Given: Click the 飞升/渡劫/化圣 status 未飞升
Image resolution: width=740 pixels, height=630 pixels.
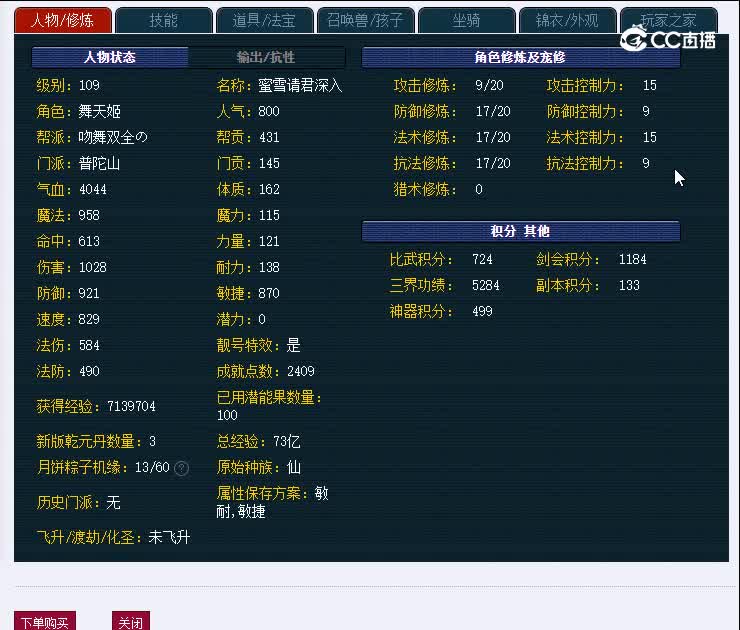Looking at the screenshot, I should tap(169, 538).
